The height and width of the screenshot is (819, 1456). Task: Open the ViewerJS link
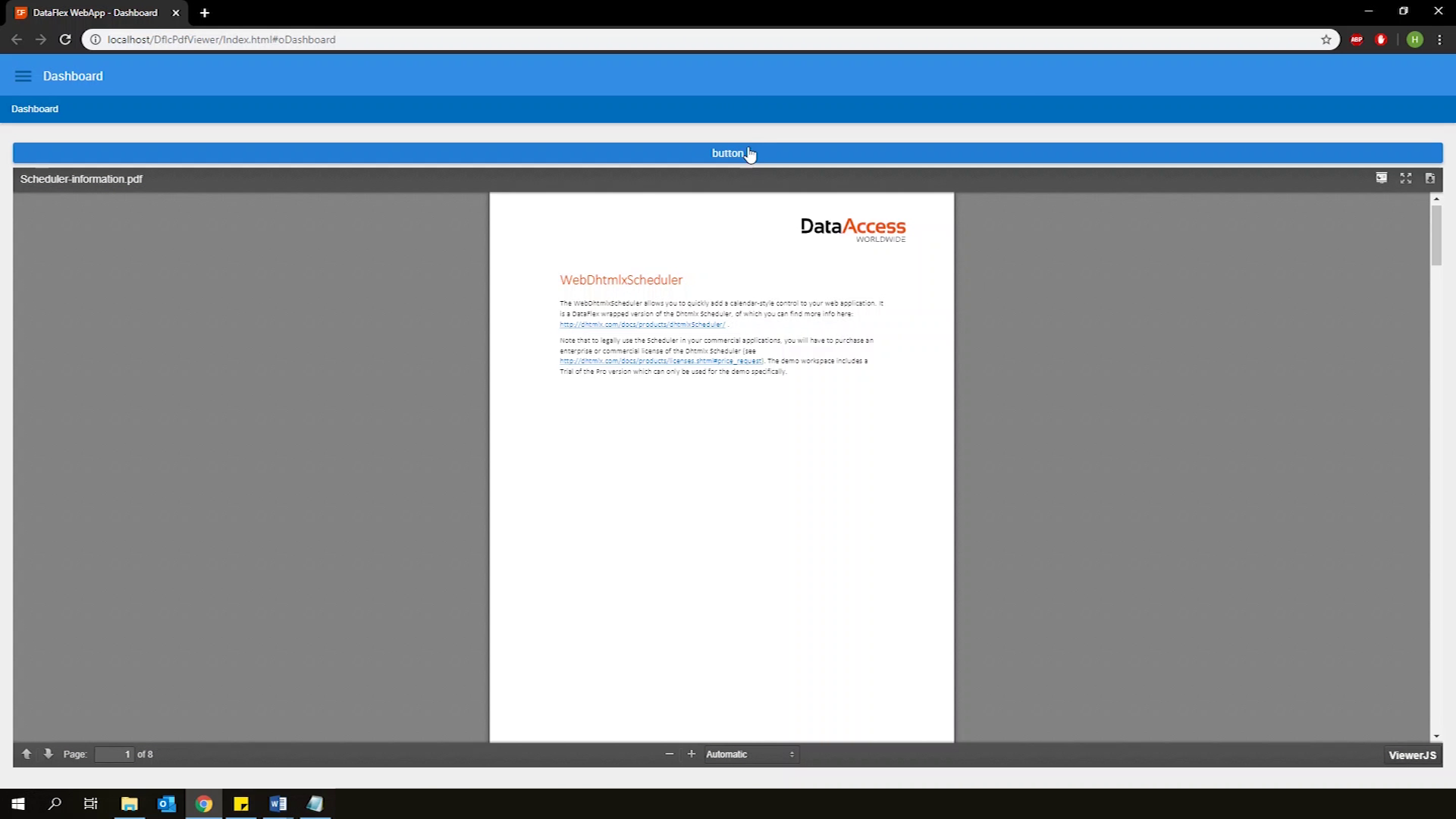pos(1412,755)
